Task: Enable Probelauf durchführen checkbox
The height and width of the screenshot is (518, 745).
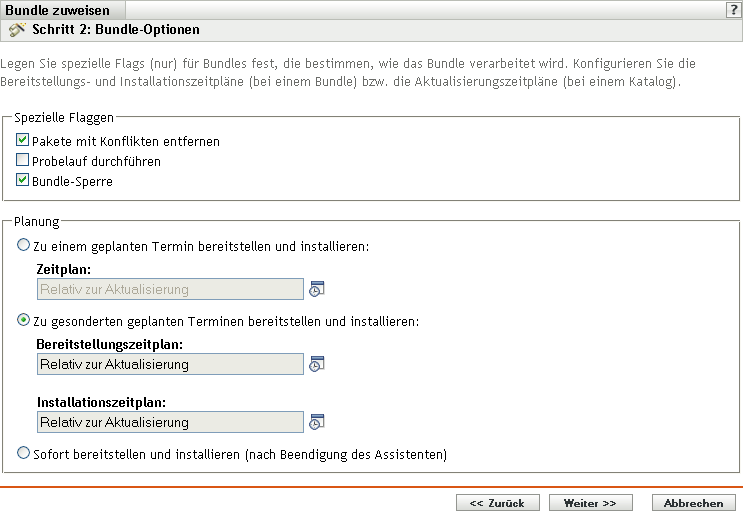Action: click(23, 160)
